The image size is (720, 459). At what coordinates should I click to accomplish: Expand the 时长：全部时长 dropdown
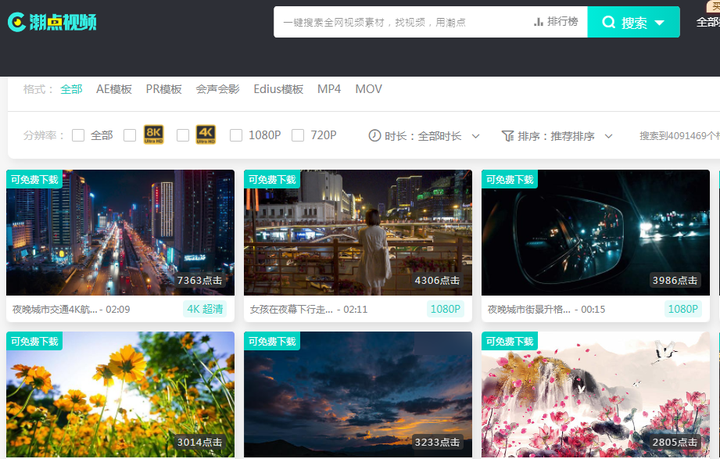tap(424, 136)
